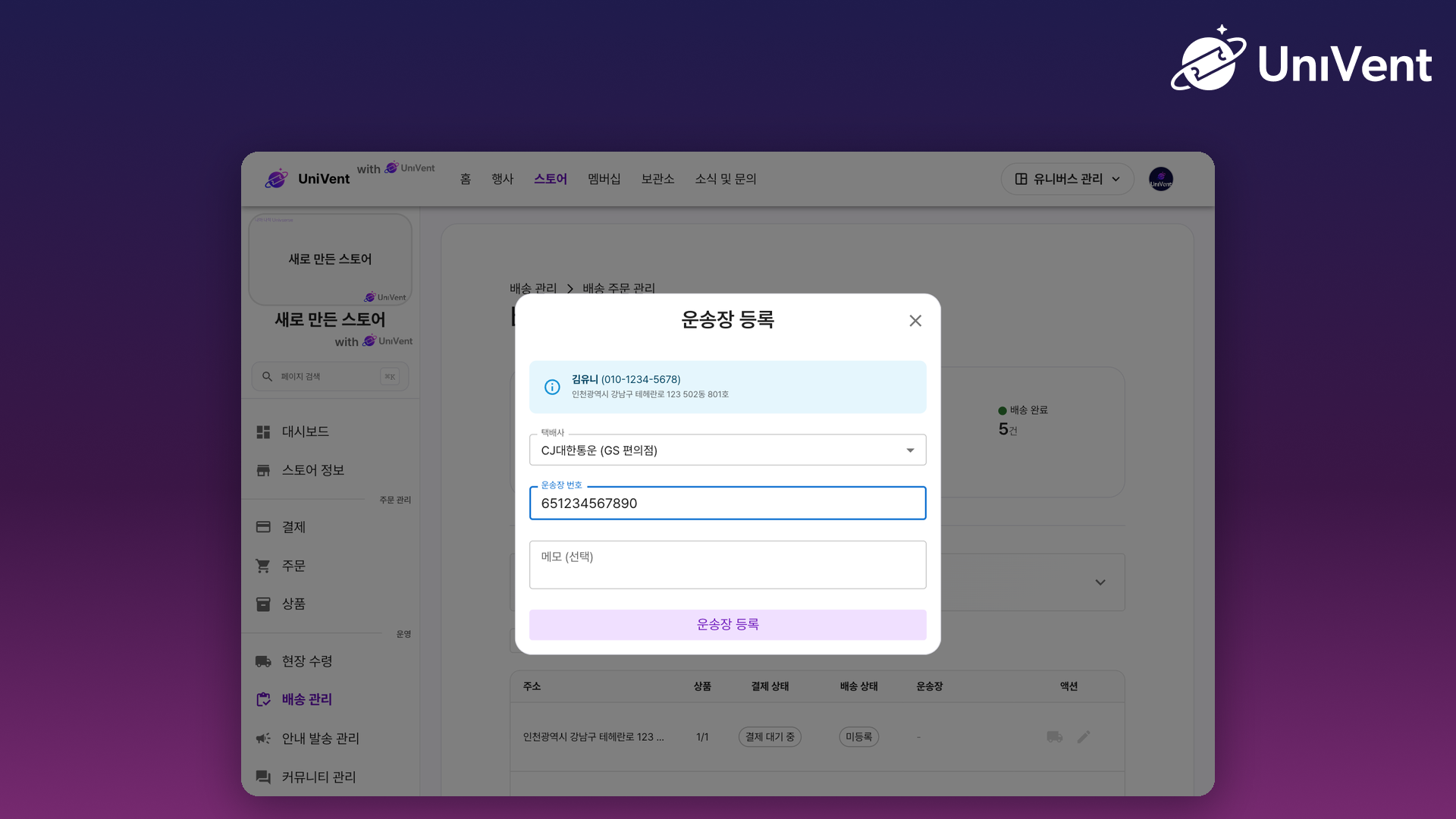Click the UniVent planet logo icon
This screenshot has width=1456, height=819.
pyautogui.click(x=276, y=178)
